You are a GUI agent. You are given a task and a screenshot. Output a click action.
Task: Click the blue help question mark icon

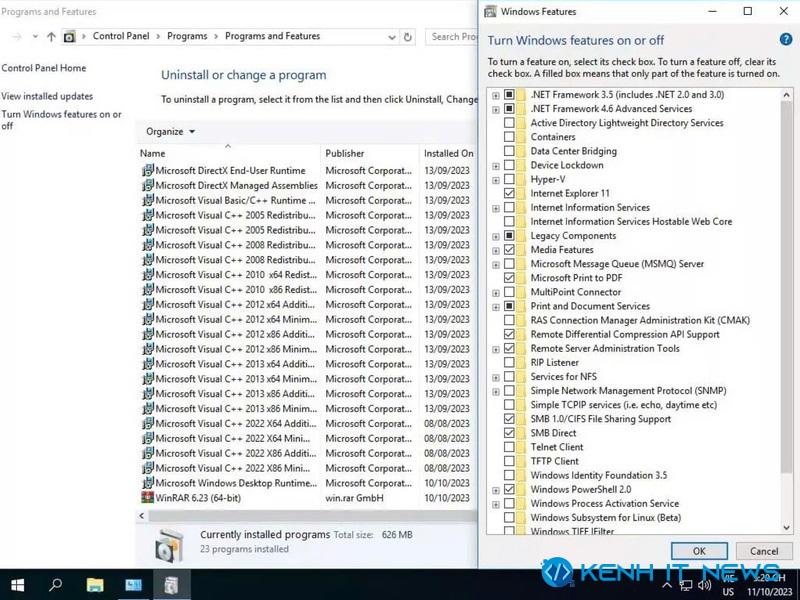pos(786,39)
